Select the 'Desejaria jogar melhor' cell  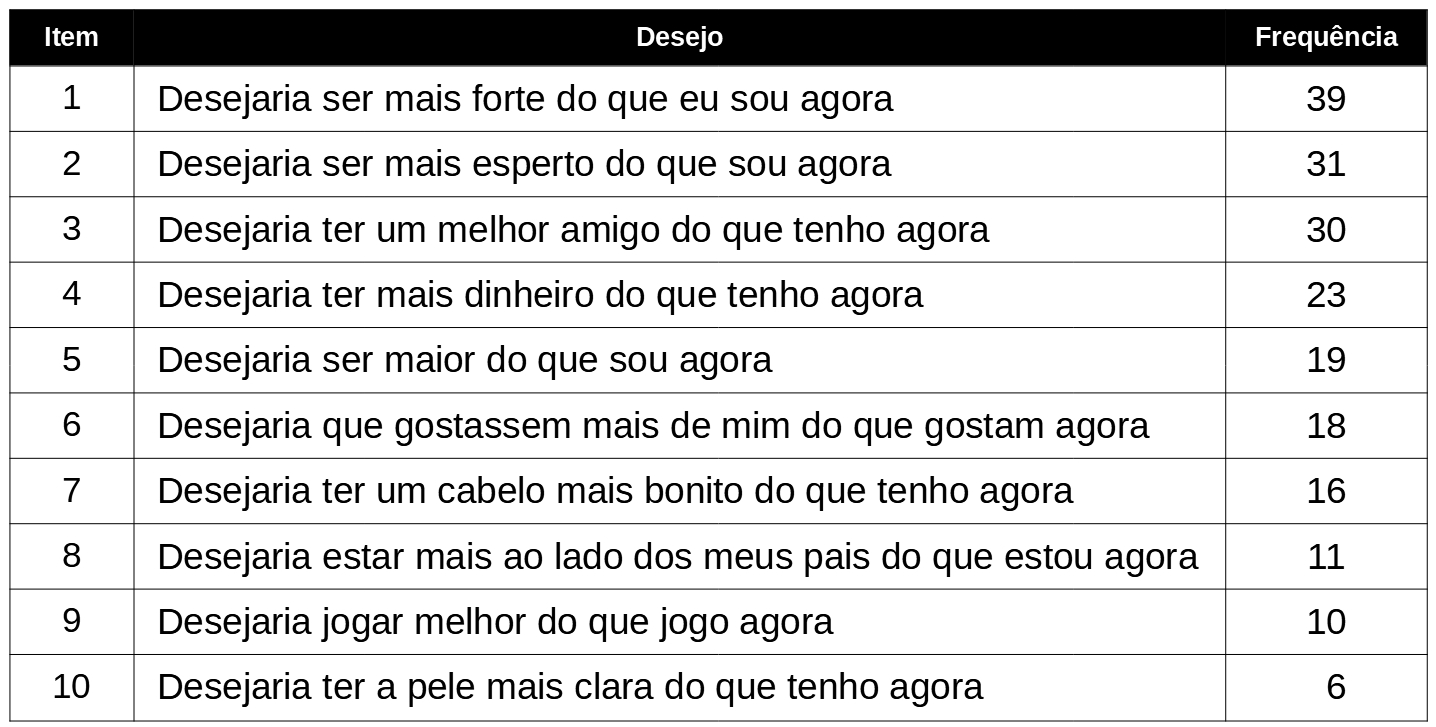(x=495, y=622)
